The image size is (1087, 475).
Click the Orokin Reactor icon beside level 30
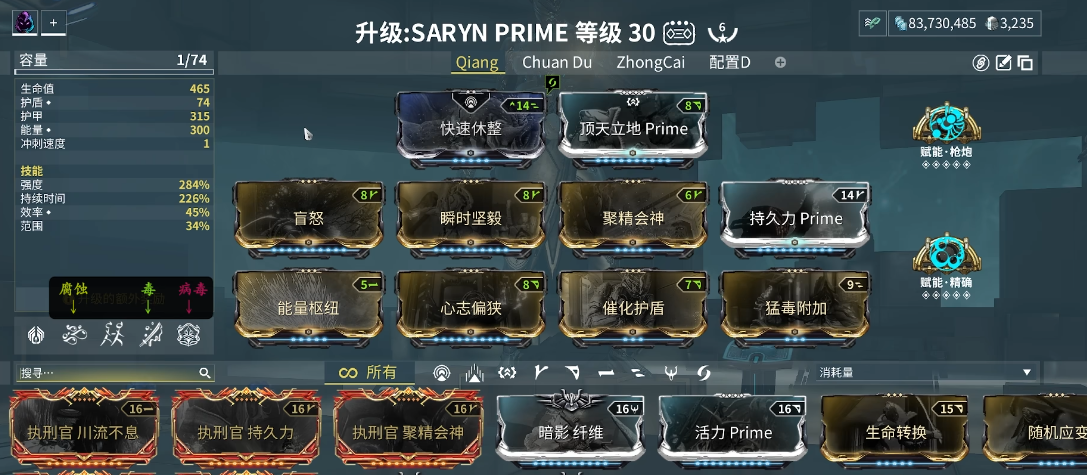tap(679, 33)
